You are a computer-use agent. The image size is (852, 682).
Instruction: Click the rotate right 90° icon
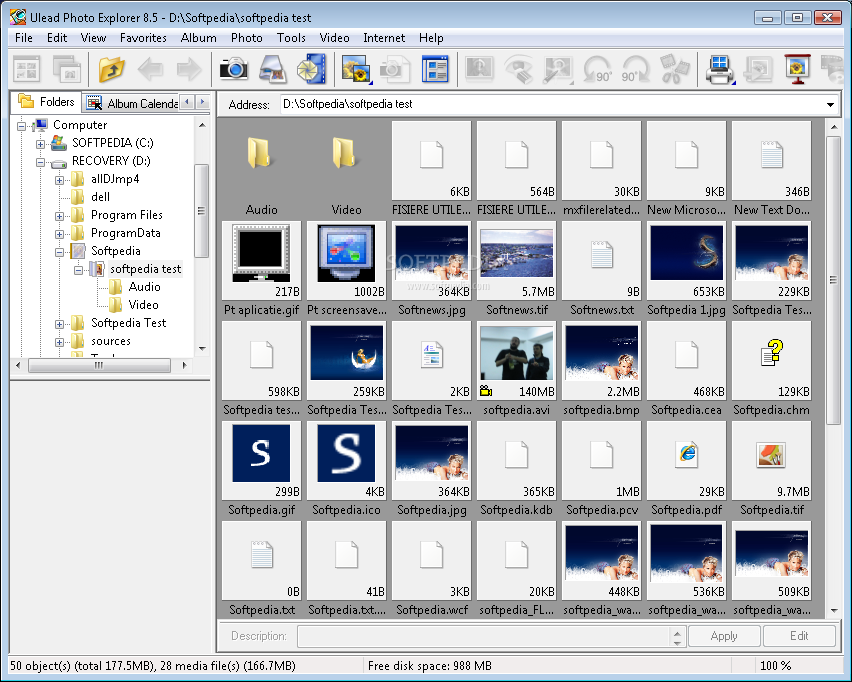pos(635,70)
